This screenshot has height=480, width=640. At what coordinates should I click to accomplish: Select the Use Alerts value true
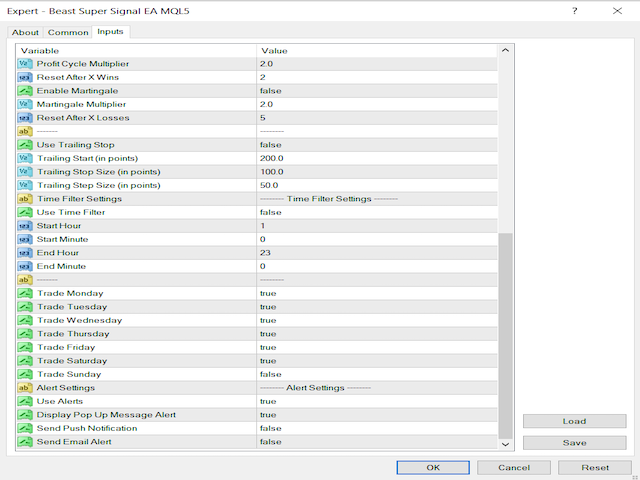[x=268, y=401]
